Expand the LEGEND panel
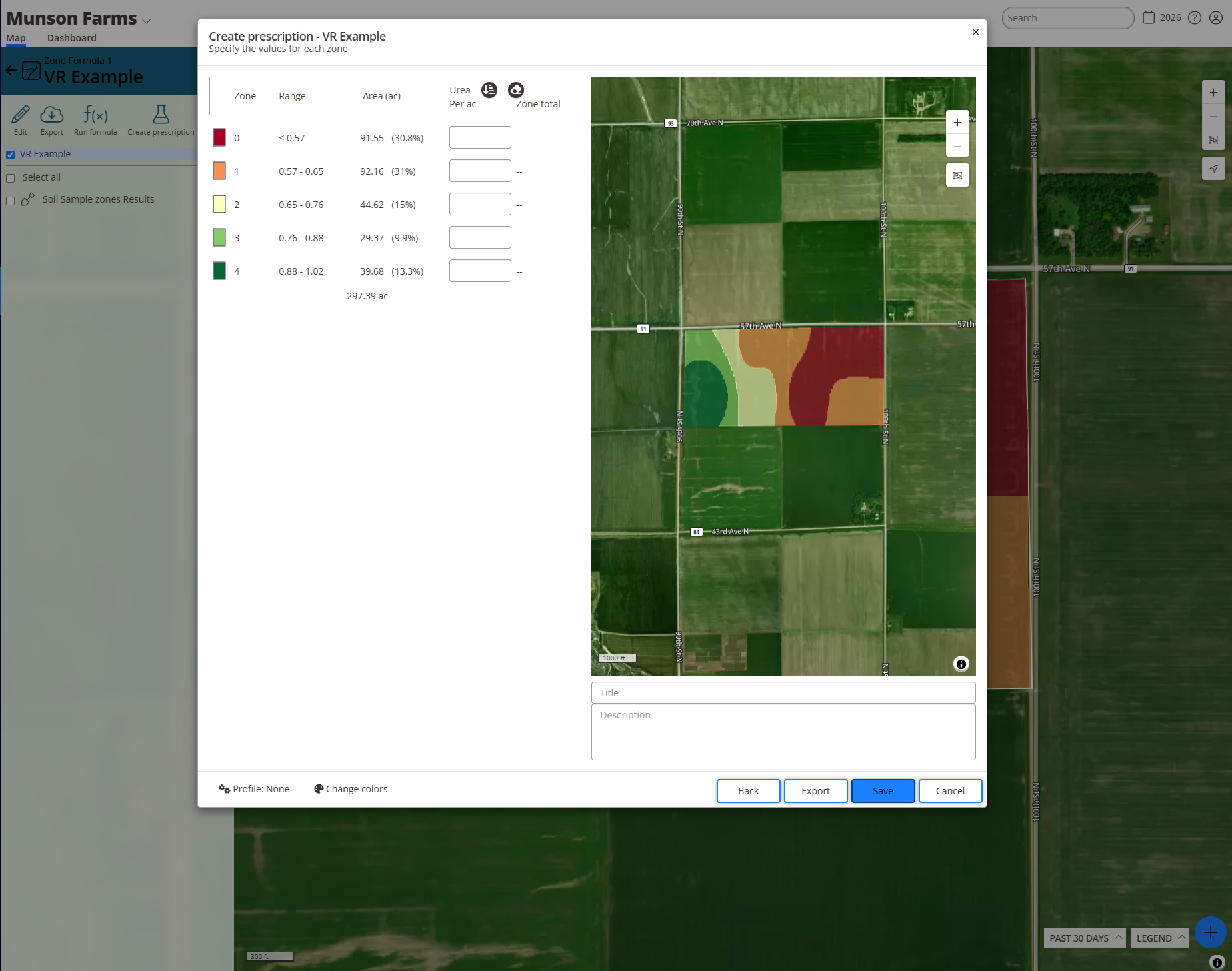The image size is (1232, 971). (1160, 938)
